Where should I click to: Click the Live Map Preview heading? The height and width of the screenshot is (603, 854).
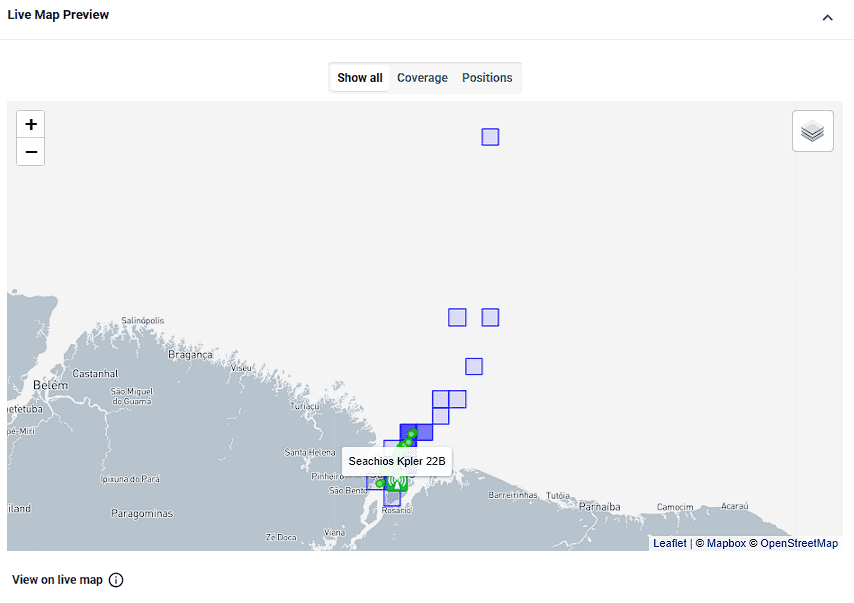click(58, 15)
